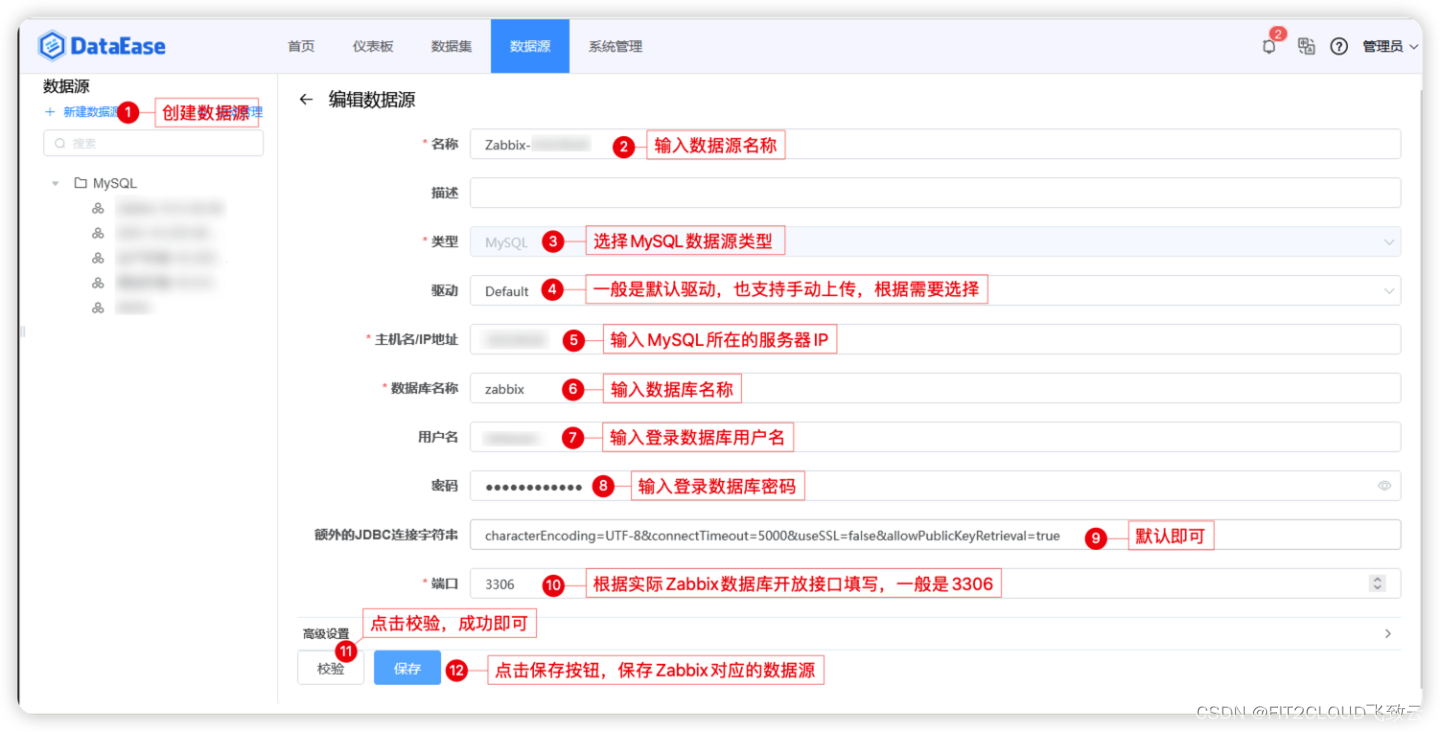Collapse the MySQL tree node arrow

56,184
